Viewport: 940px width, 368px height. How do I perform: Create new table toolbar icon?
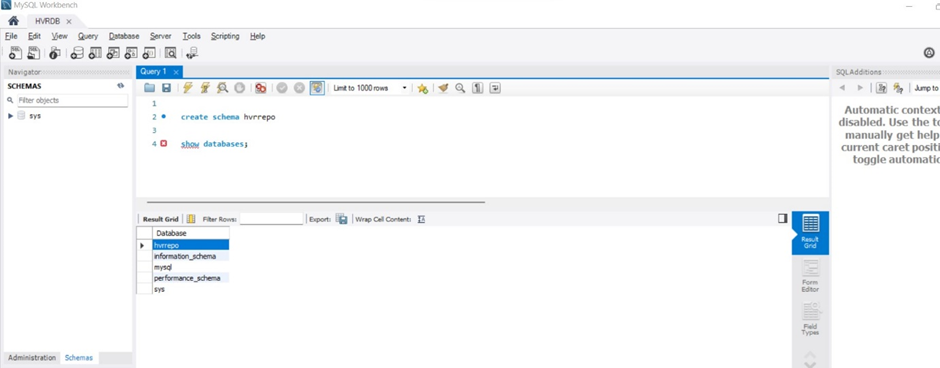(x=95, y=53)
